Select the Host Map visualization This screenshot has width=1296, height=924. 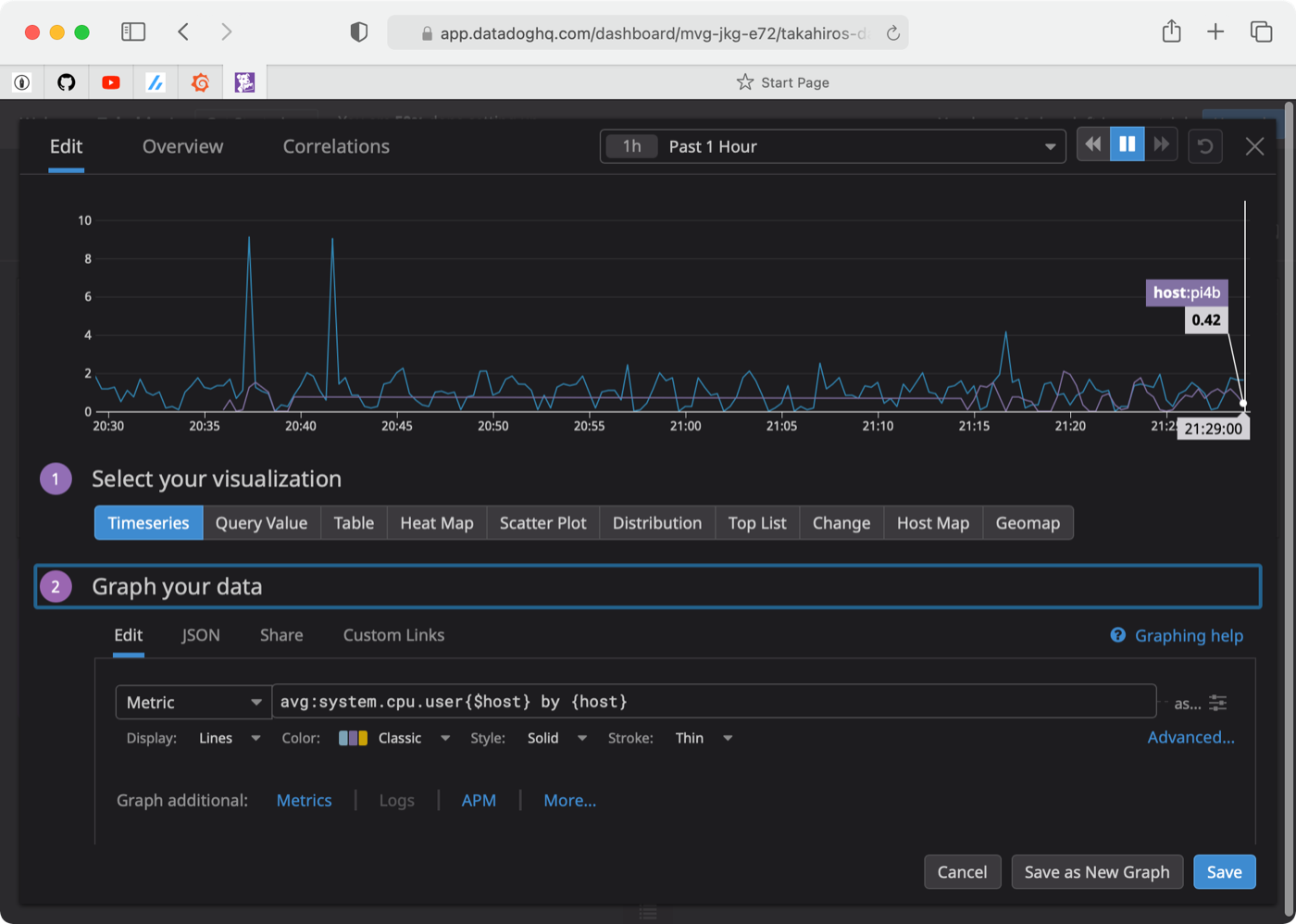[933, 523]
